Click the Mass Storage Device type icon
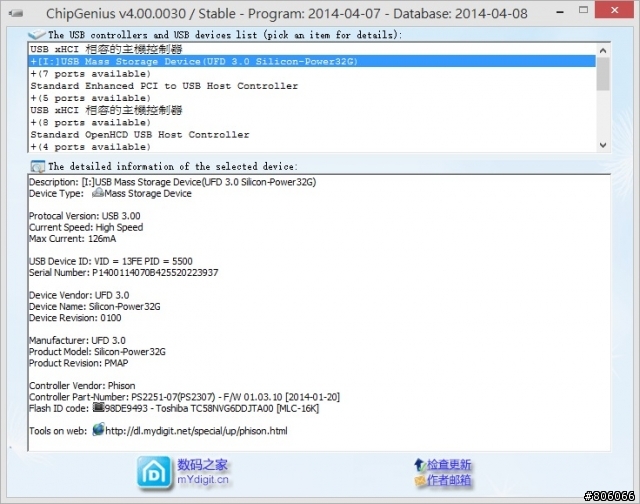The height and width of the screenshot is (504, 640). [x=98, y=193]
